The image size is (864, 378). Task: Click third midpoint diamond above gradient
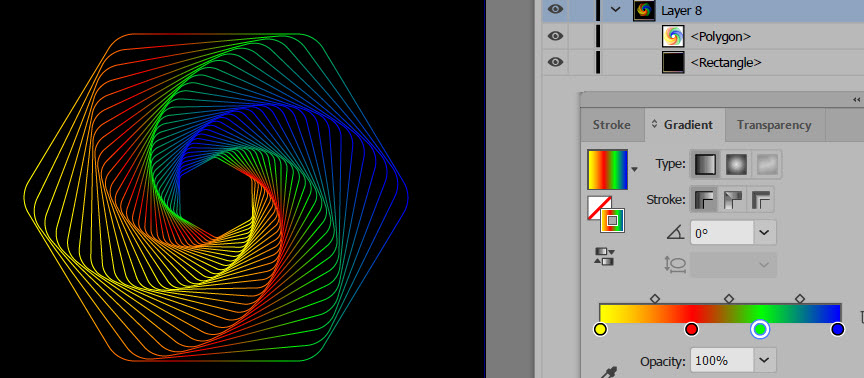click(800, 299)
